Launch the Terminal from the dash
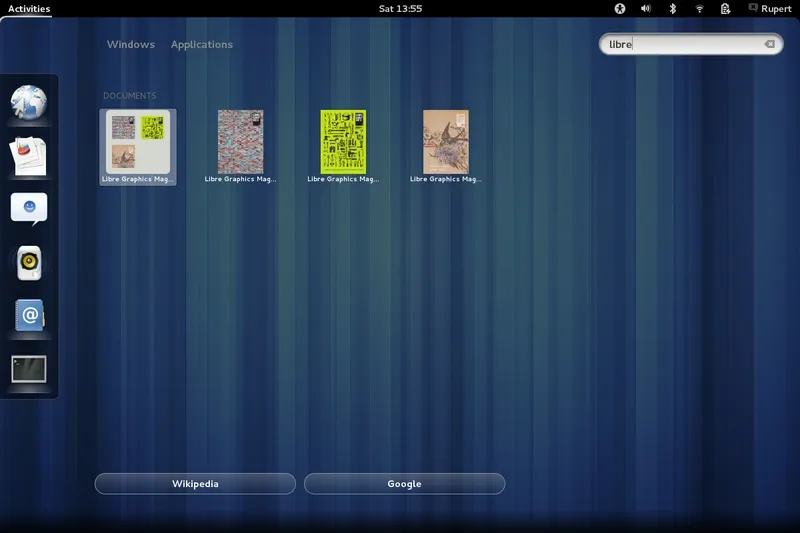This screenshot has width=800, height=533. pyautogui.click(x=29, y=369)
